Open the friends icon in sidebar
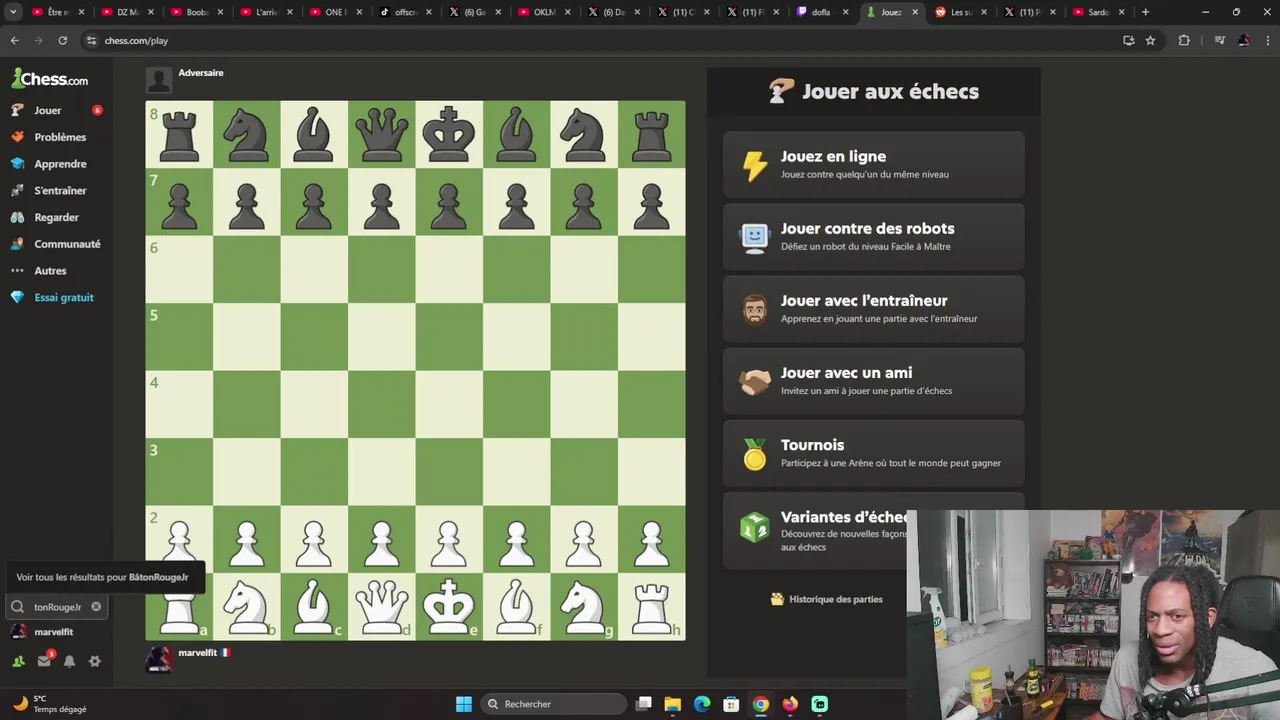 point(18,661)
